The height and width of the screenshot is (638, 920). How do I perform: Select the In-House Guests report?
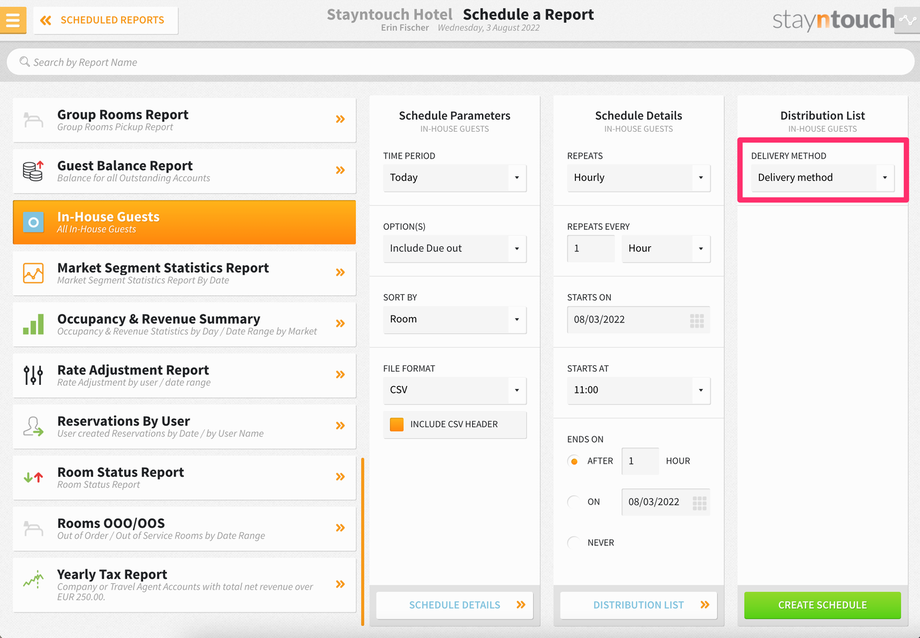[x=184, y=222]
